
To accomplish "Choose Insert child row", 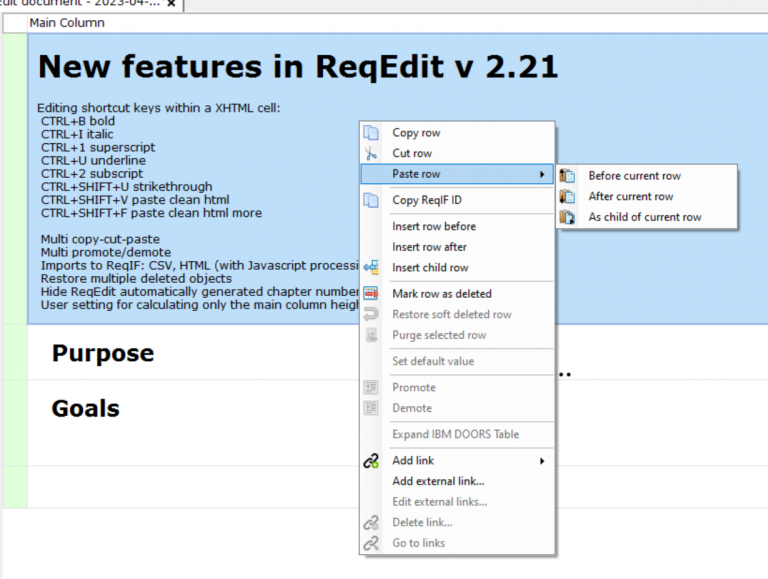I will (x=457, y=267).
